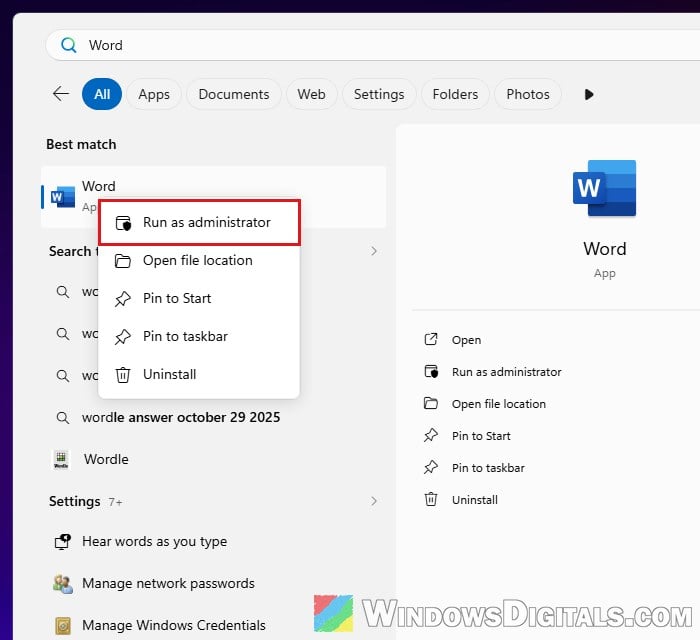
Task: Click the folder icon in details pane
Action: coord(430,403)
